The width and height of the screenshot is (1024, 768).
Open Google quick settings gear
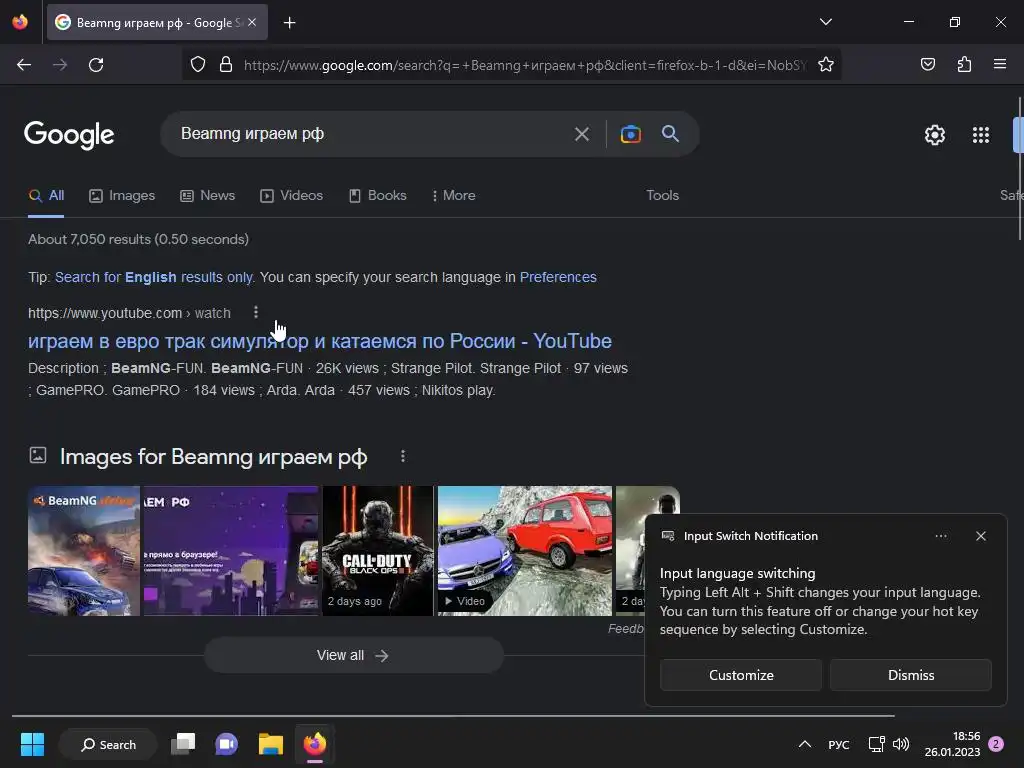coord(935,135)
